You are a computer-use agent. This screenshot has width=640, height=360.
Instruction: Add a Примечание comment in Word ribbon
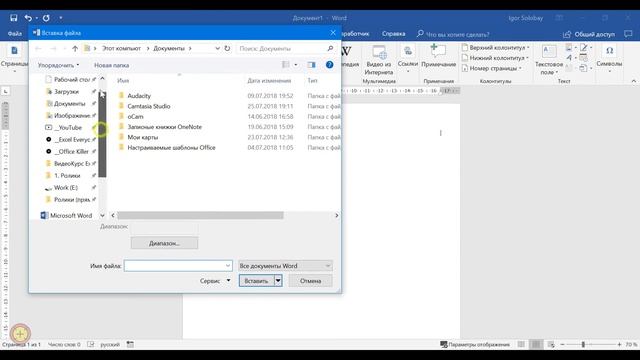coord(438,57)
